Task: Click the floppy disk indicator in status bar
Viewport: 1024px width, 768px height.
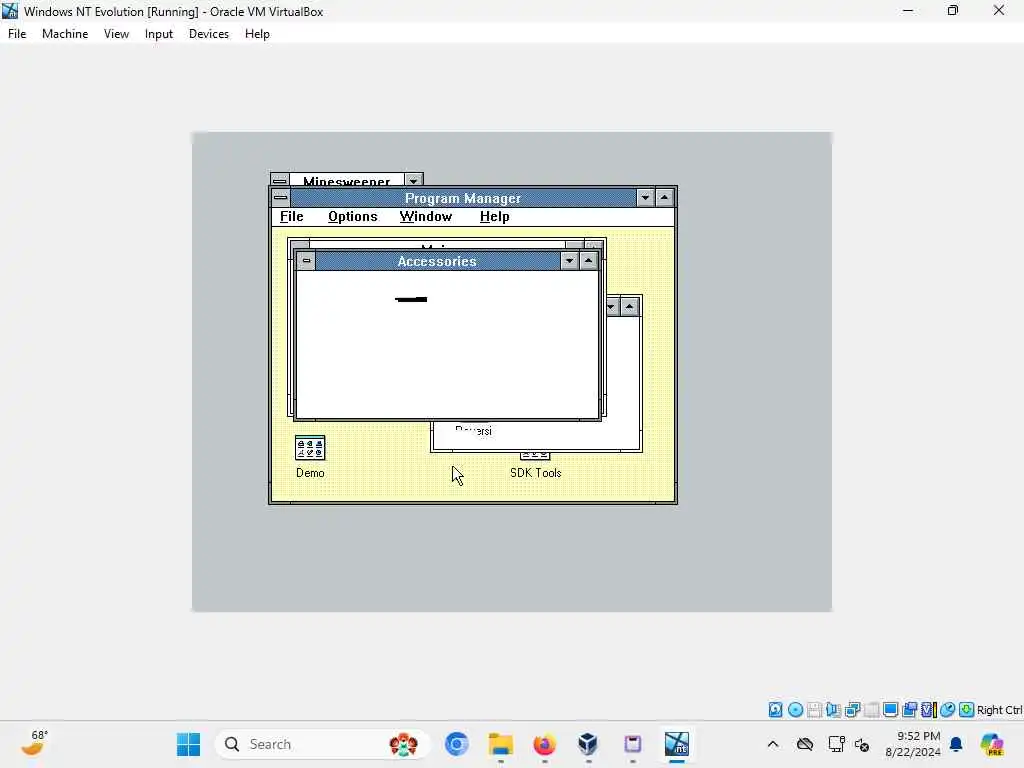Action: pos(814,710)
